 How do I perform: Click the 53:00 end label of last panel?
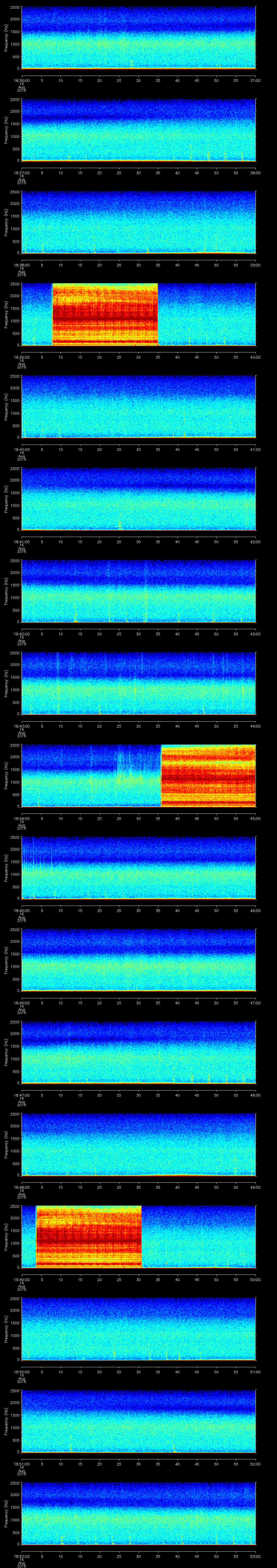tap(255, 1556)
